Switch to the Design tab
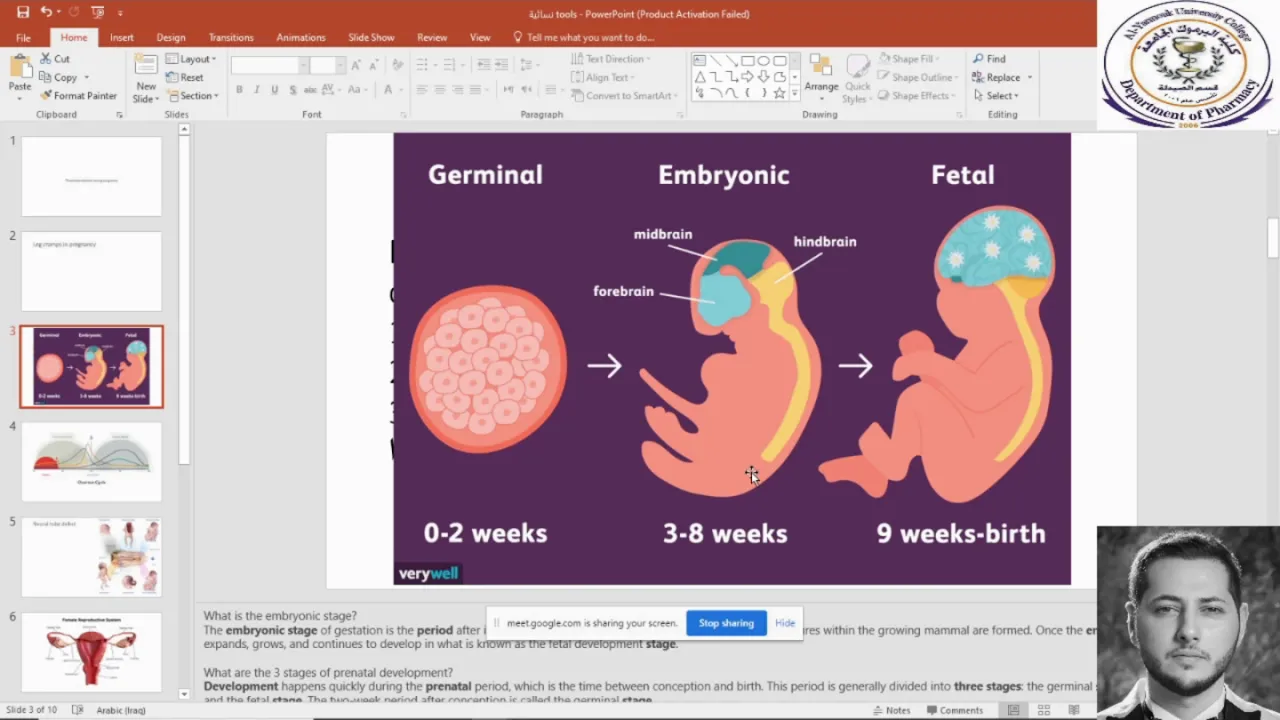 coord(171,37)
